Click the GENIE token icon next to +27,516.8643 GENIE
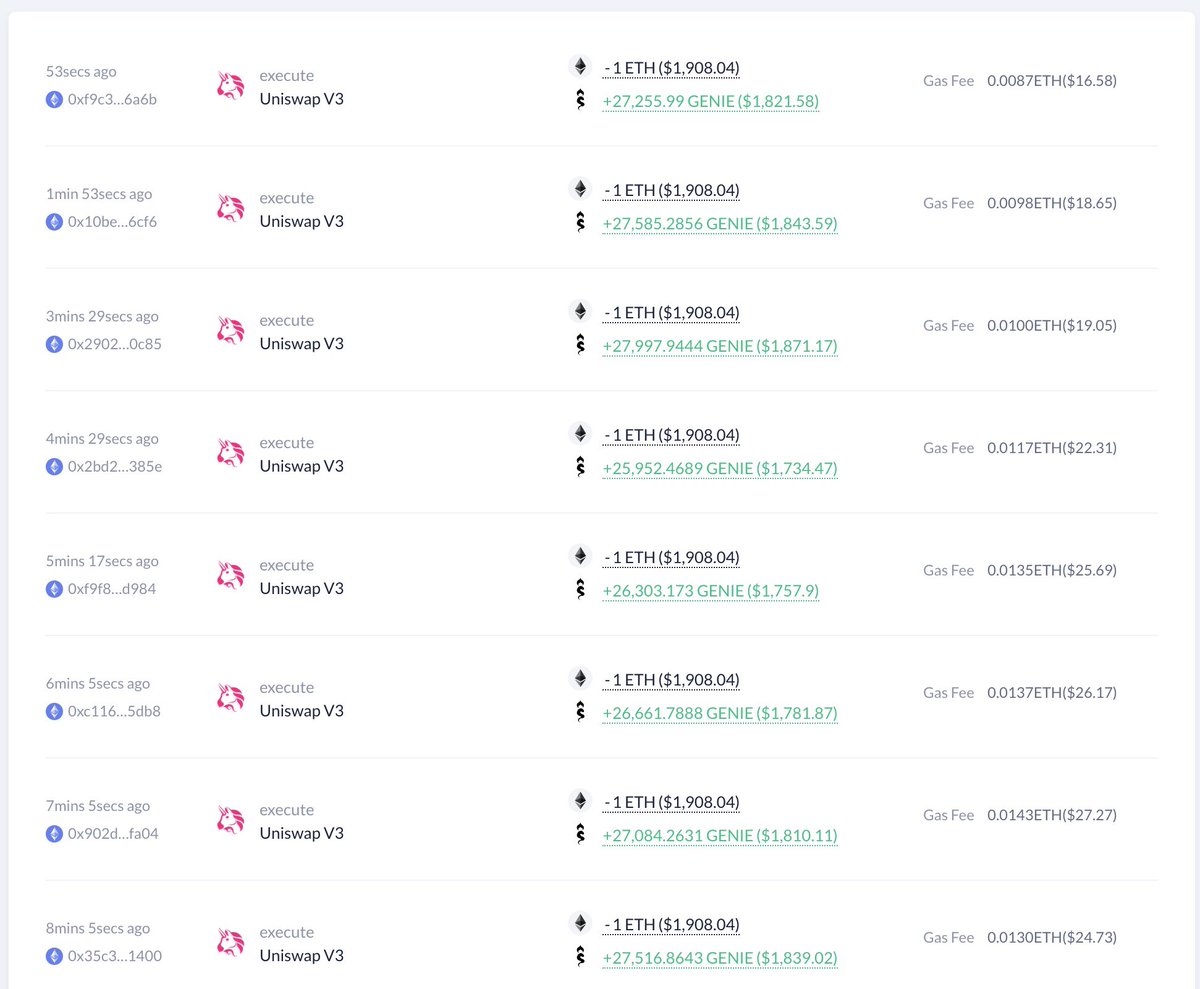1200x989 pixels. pos(580,957)
